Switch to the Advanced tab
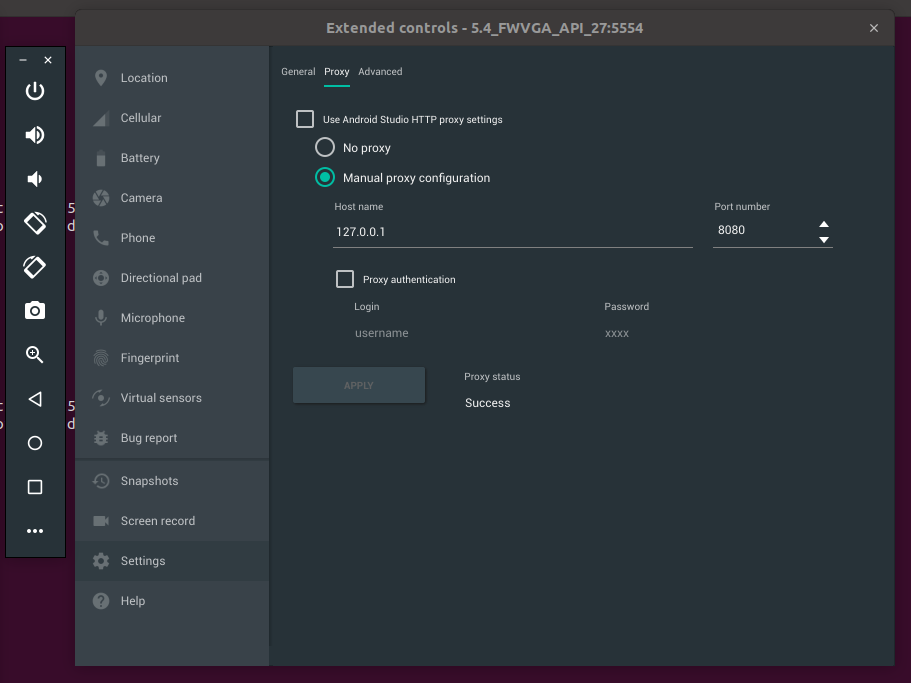 point(380,71)
